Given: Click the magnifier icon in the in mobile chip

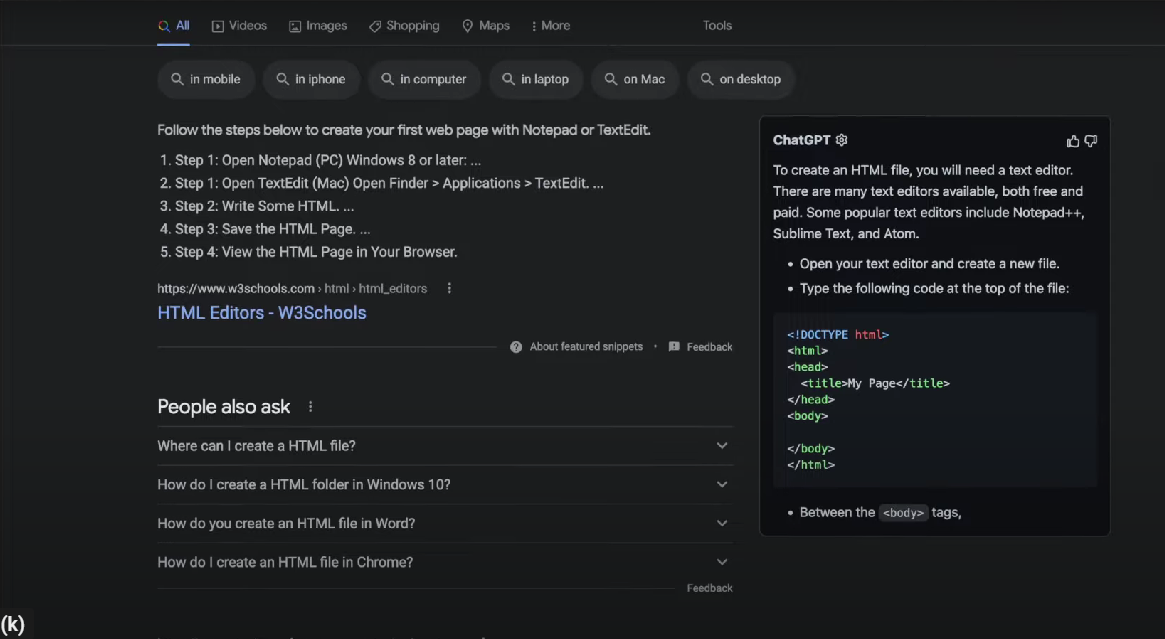Looking at the screenshot, I should (x=177, y=79).
